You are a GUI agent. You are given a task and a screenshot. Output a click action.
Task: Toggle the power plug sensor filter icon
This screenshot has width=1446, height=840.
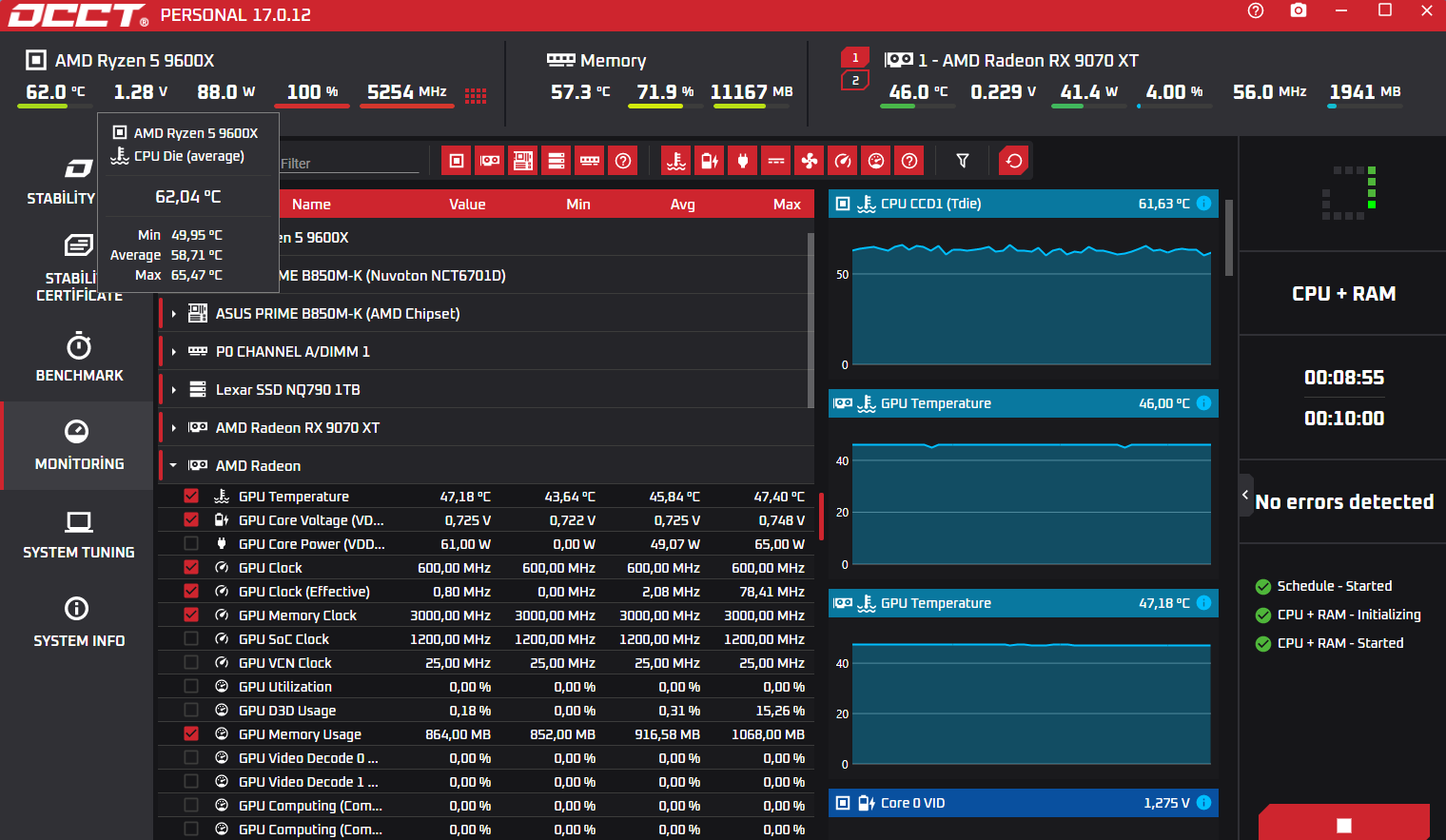point(743,161)
